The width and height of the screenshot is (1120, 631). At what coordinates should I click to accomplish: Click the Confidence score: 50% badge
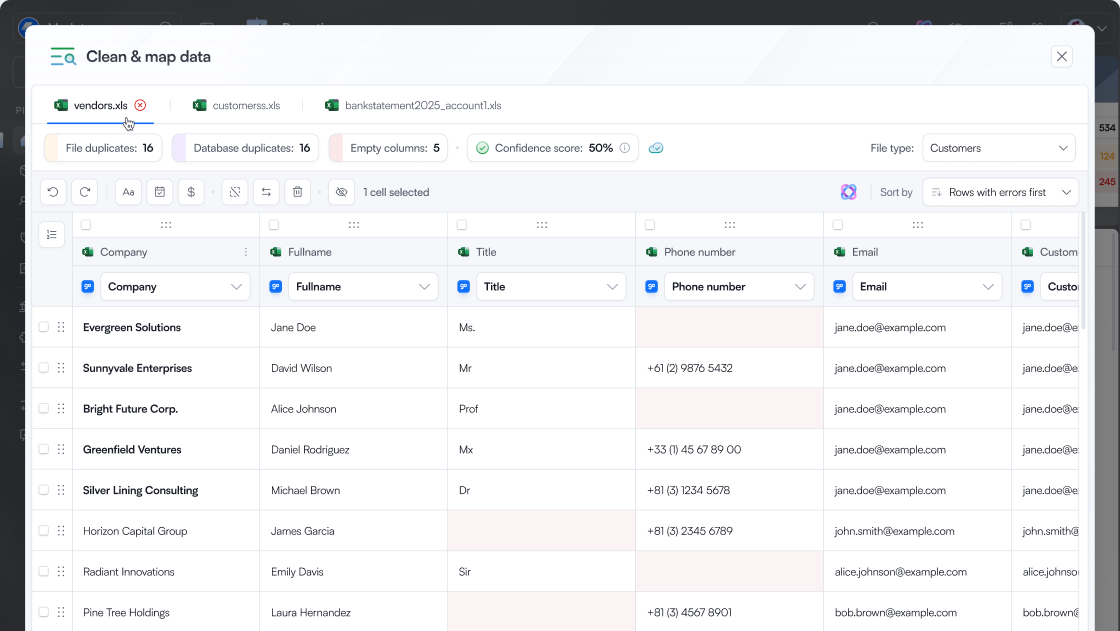(x=552, y=148)
